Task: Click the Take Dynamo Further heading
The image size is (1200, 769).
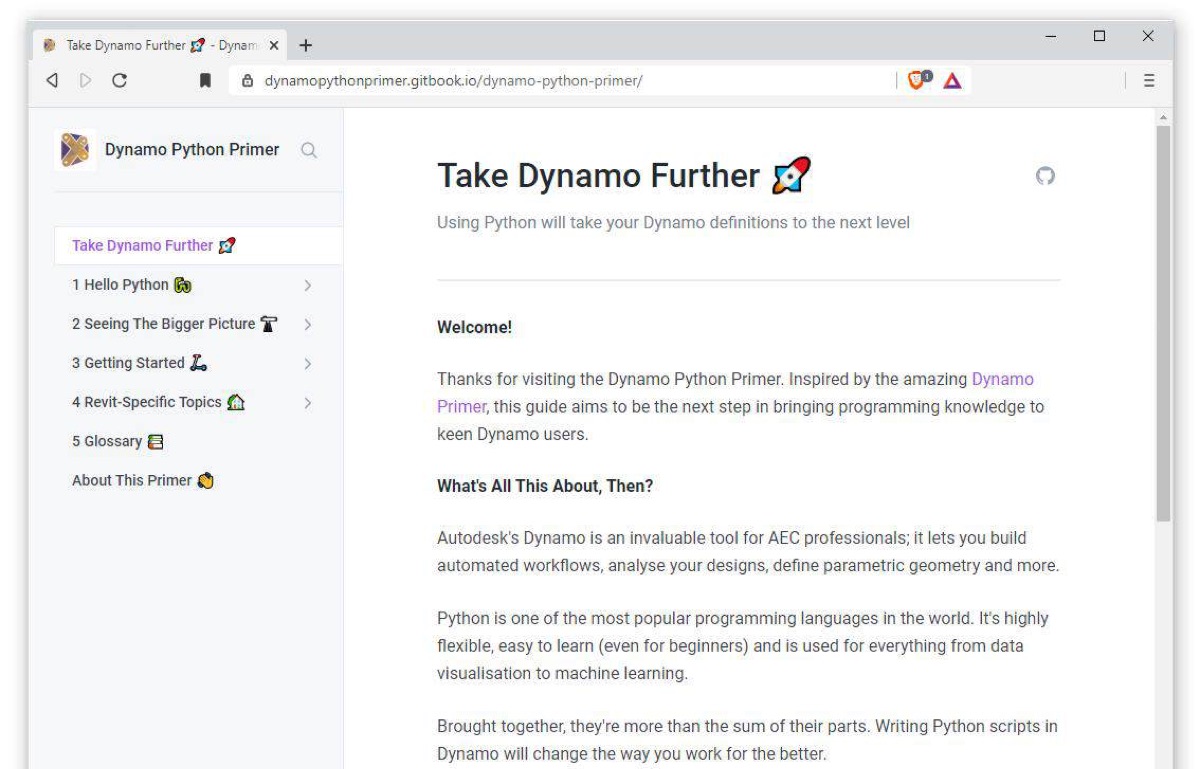Action: click(625, 176)
